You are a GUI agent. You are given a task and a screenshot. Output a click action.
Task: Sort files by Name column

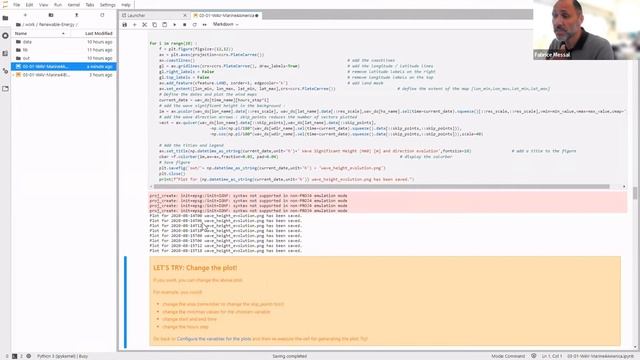(x=39, y=33)
